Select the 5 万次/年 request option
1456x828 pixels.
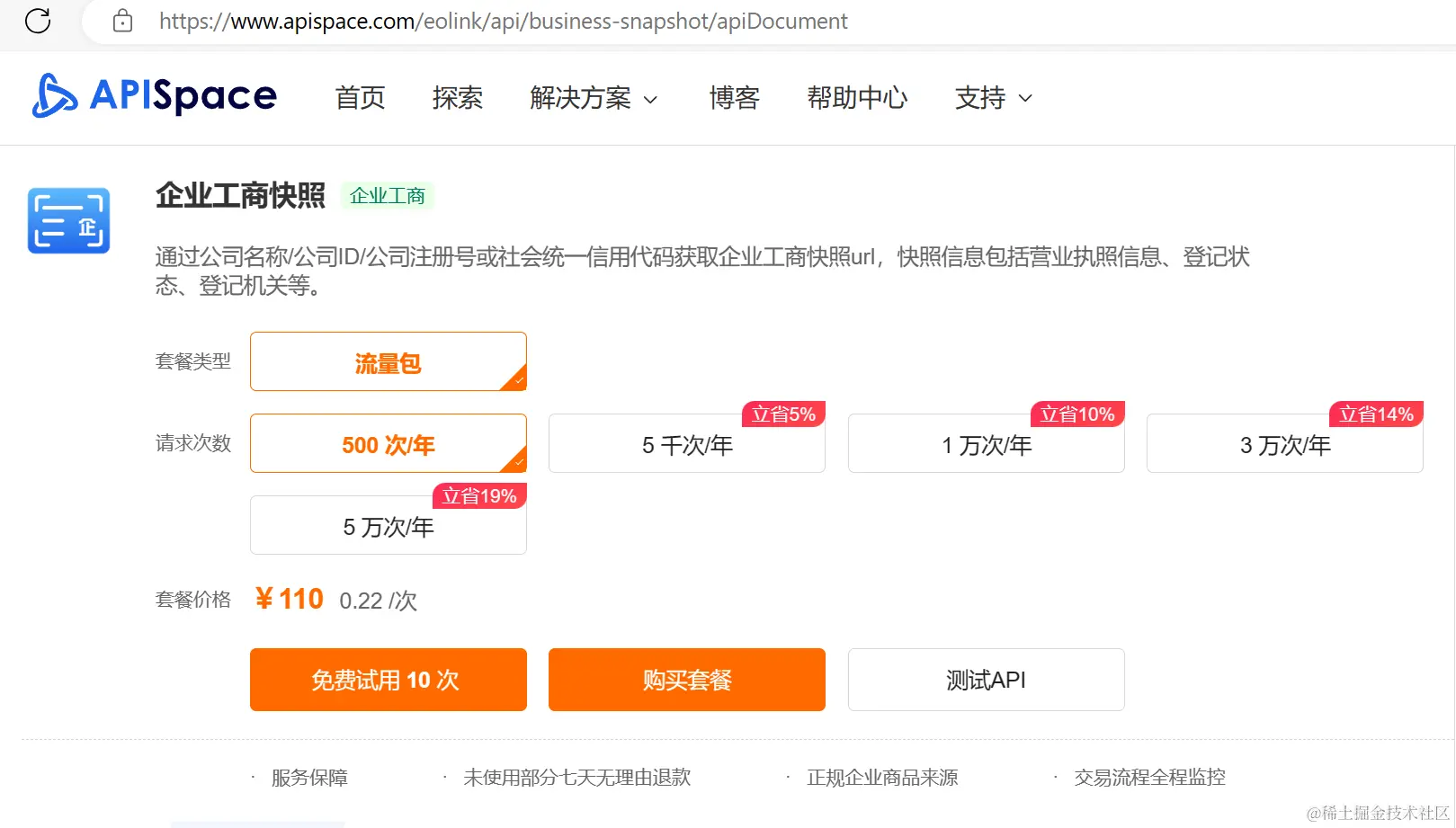pos(389,526)
